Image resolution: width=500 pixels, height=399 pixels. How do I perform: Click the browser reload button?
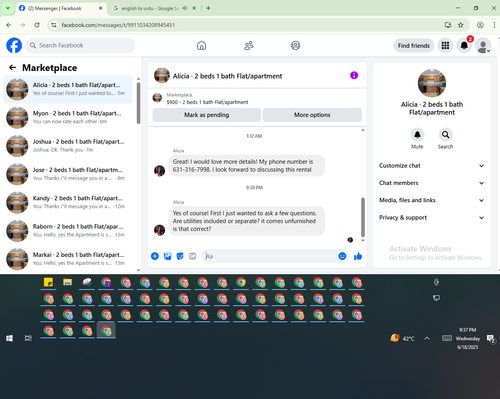point(37,25)
